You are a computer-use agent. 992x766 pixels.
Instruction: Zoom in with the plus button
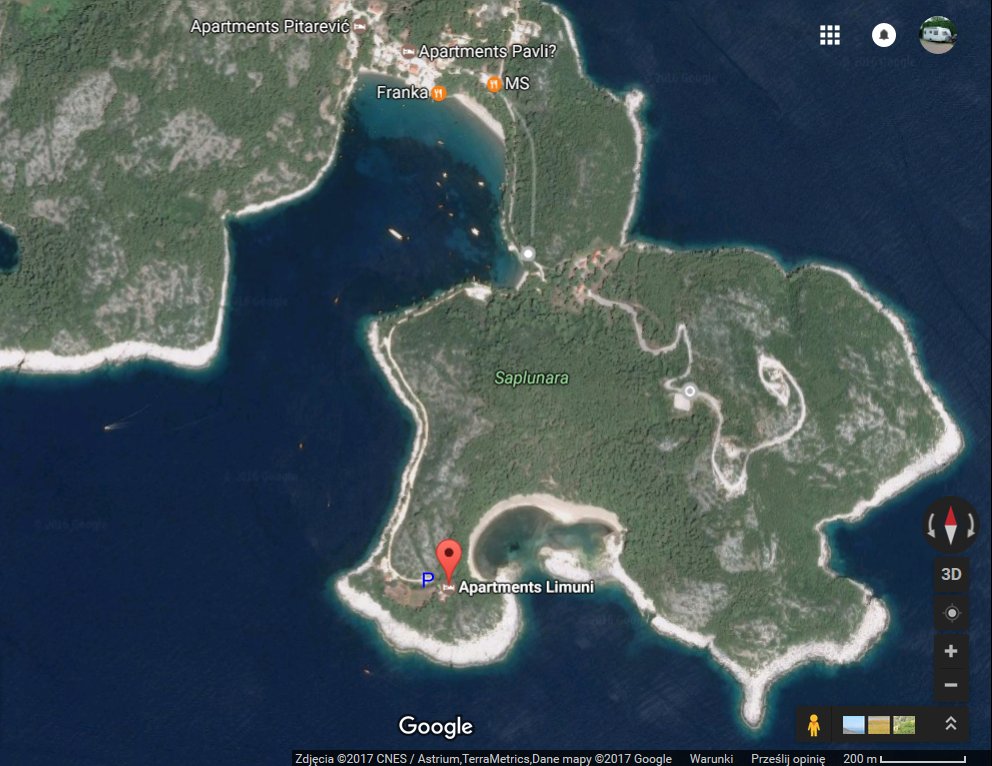click(x=951, y=651)
